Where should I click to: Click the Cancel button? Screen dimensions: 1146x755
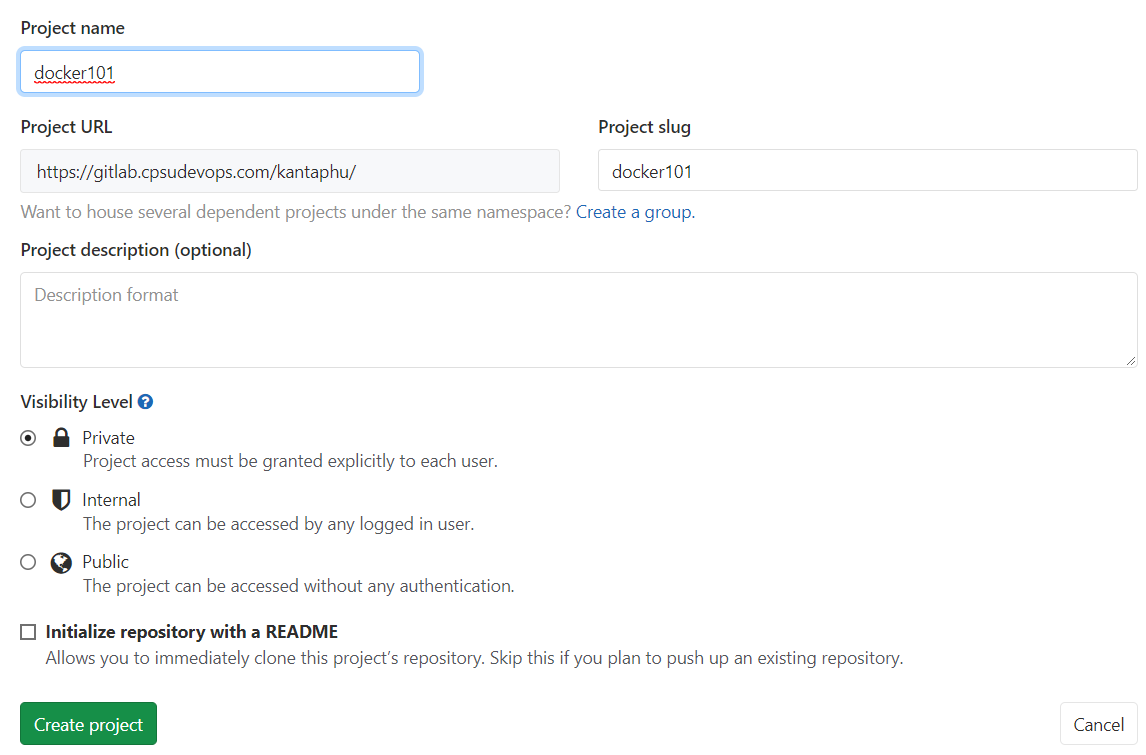[1098, 723]
